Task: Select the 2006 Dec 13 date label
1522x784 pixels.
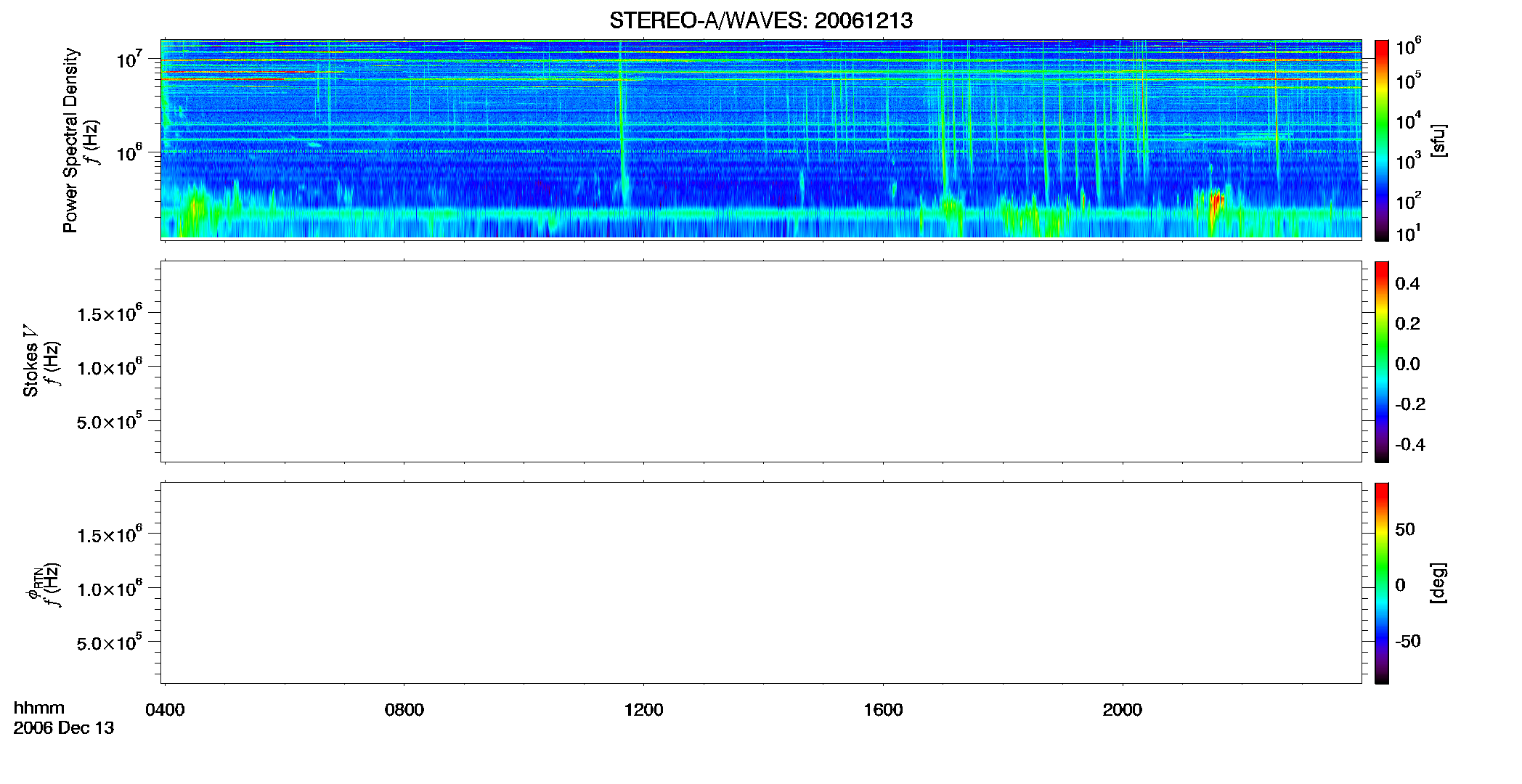Action: [64, 728]
